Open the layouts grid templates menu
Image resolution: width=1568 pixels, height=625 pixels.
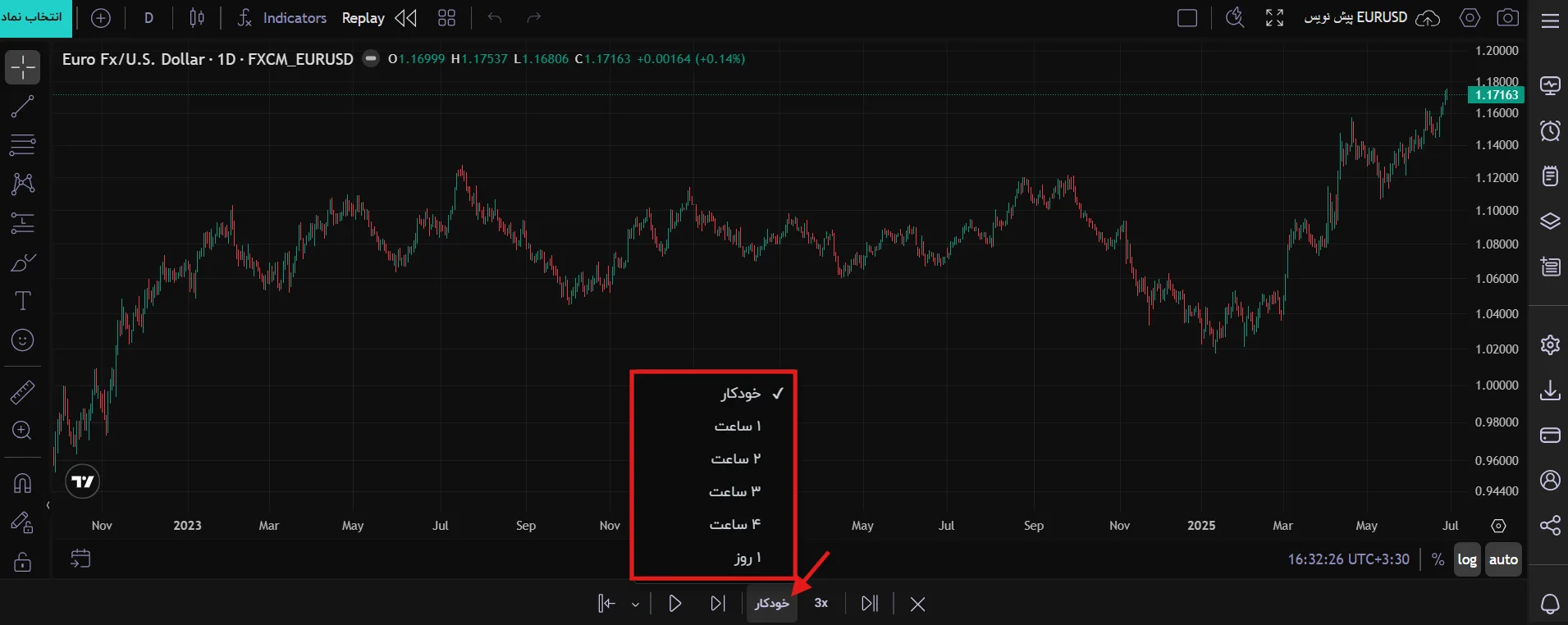(446, 18)
